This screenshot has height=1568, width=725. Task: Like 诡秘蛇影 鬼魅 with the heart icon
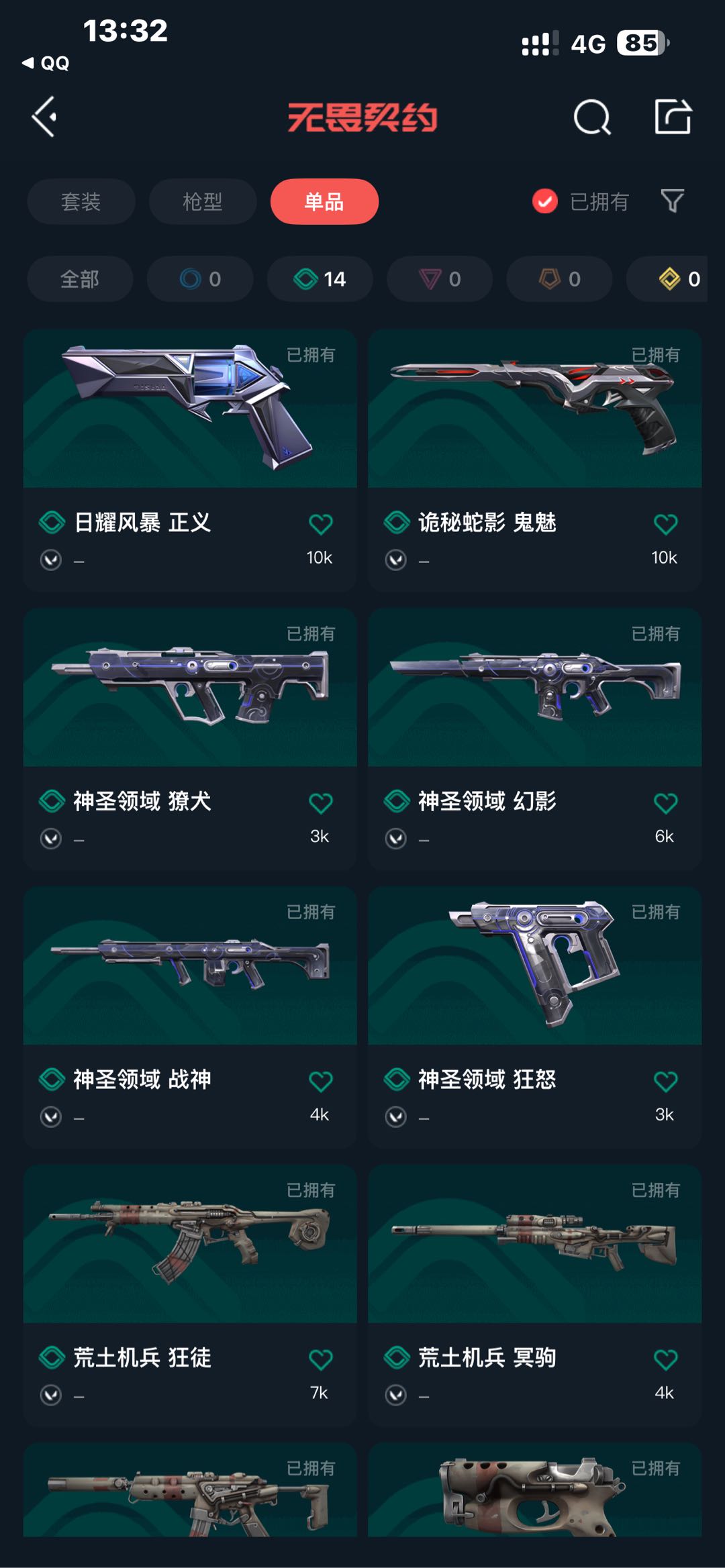[x=665, y=523]
